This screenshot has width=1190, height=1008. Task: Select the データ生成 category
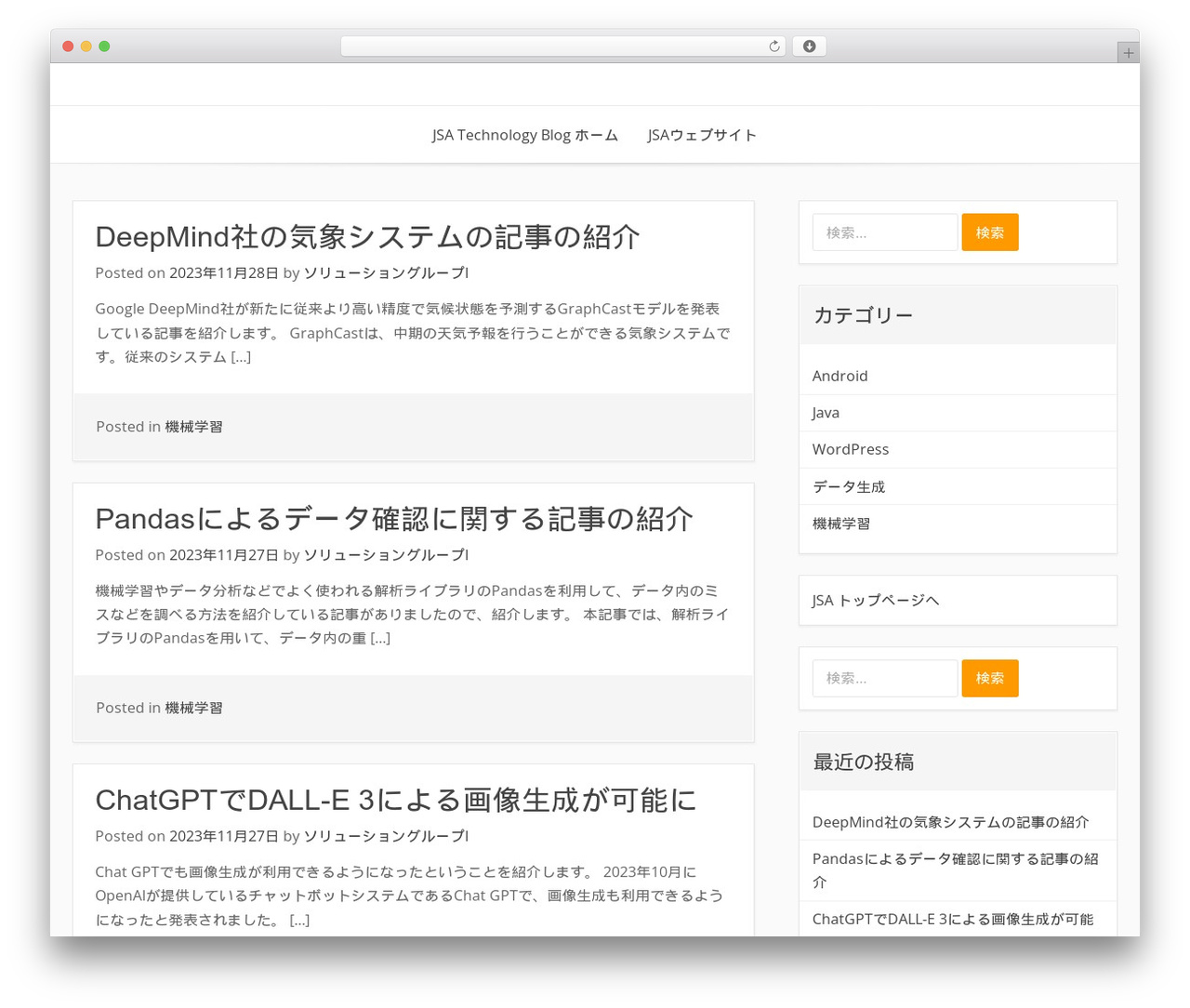[x=849, y=486]
